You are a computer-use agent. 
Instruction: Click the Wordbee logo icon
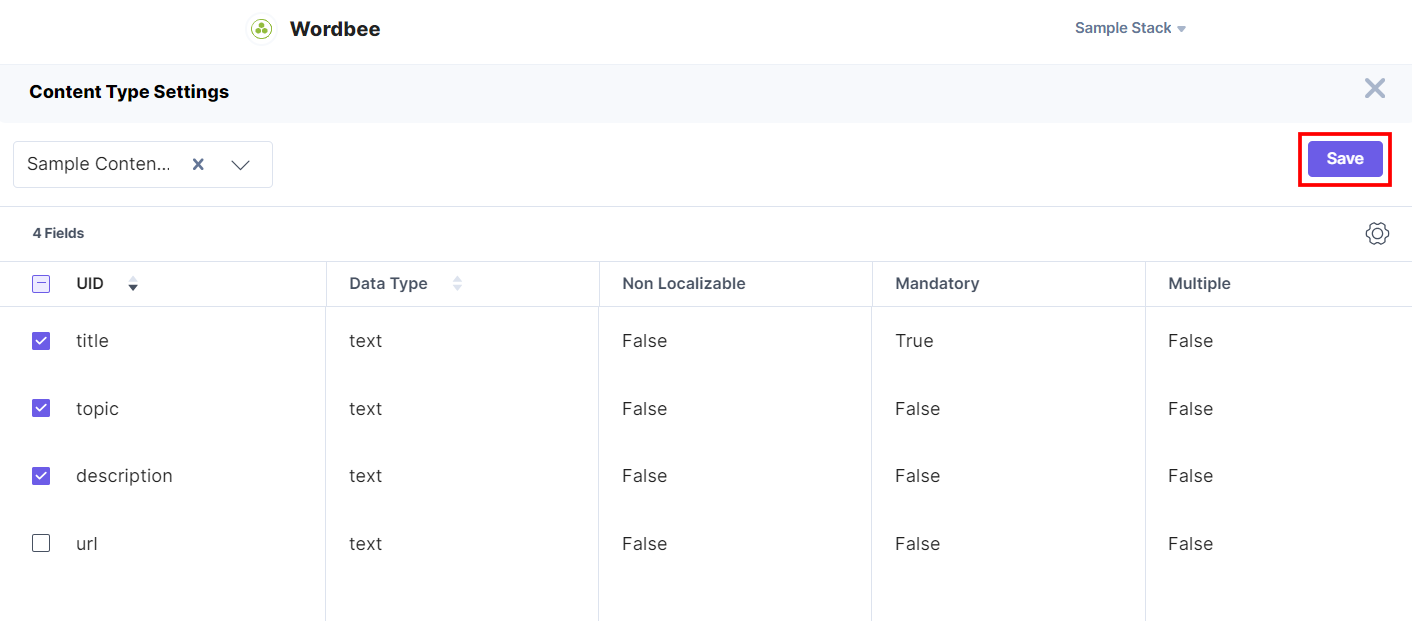pyautogui.click(x=262, y=29)
